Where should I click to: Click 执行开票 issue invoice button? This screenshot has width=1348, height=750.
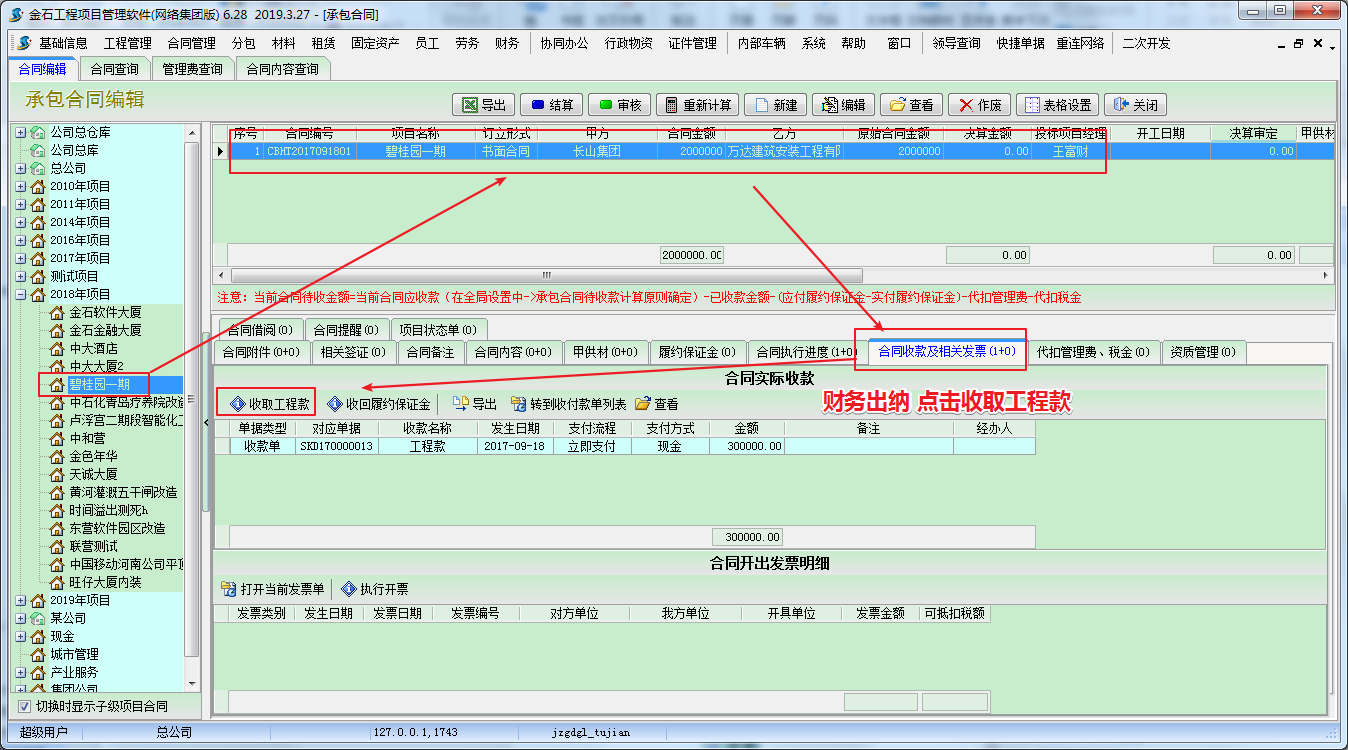point(376,589)
